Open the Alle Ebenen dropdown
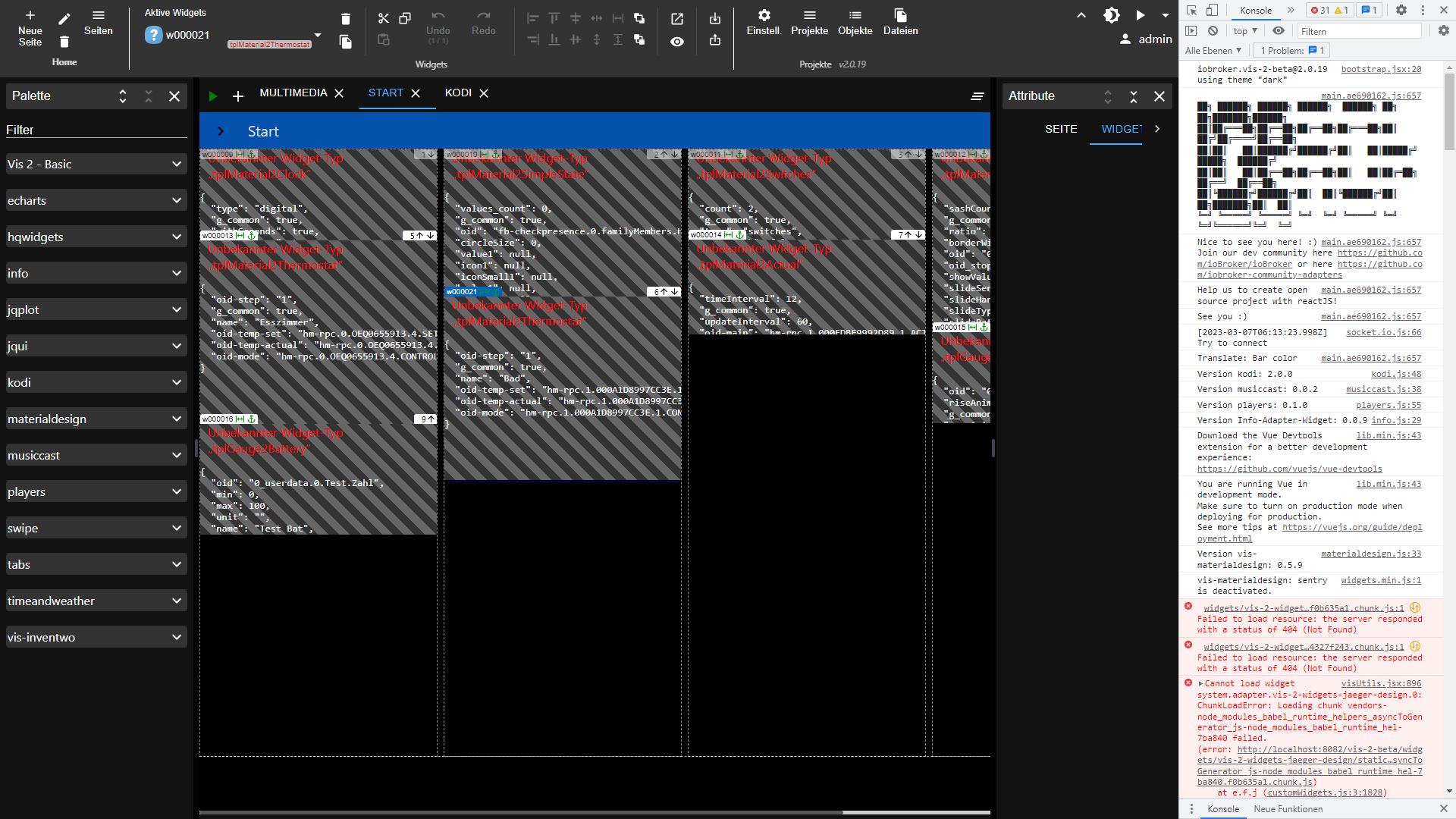The height and width of the screenshot is (819, 1456). tap(1213, 50)
